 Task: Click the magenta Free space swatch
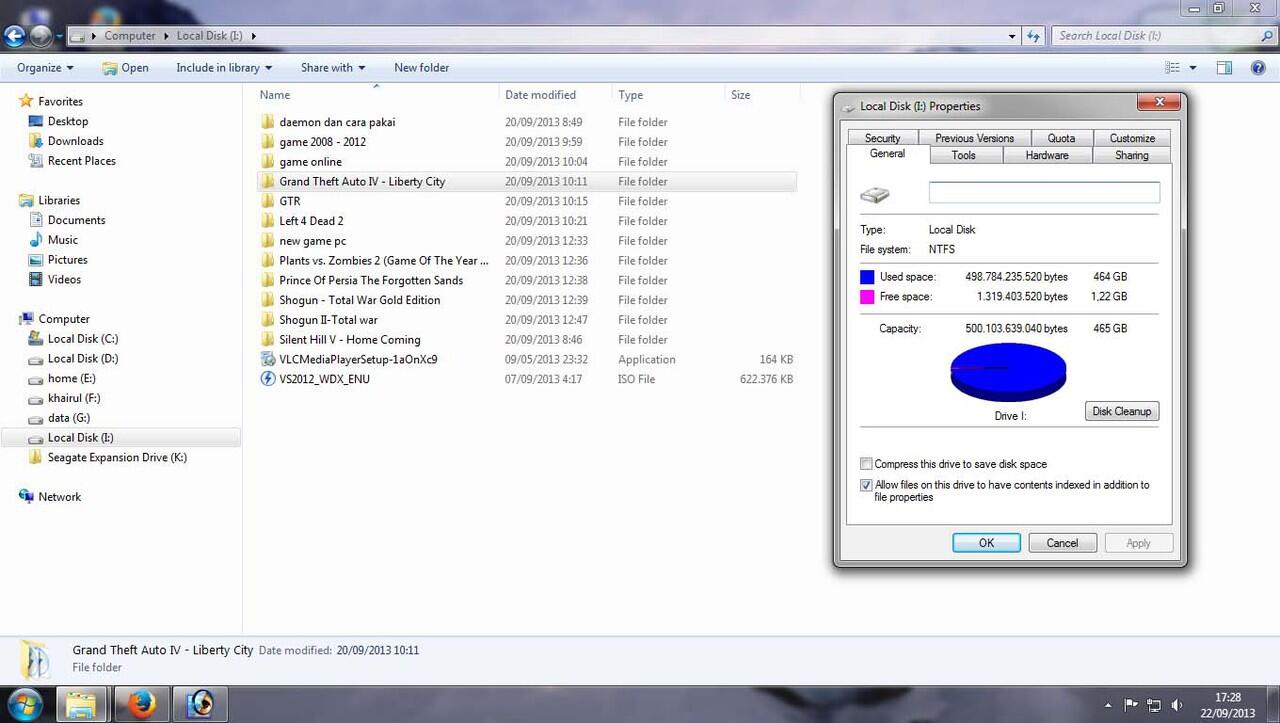867,297
